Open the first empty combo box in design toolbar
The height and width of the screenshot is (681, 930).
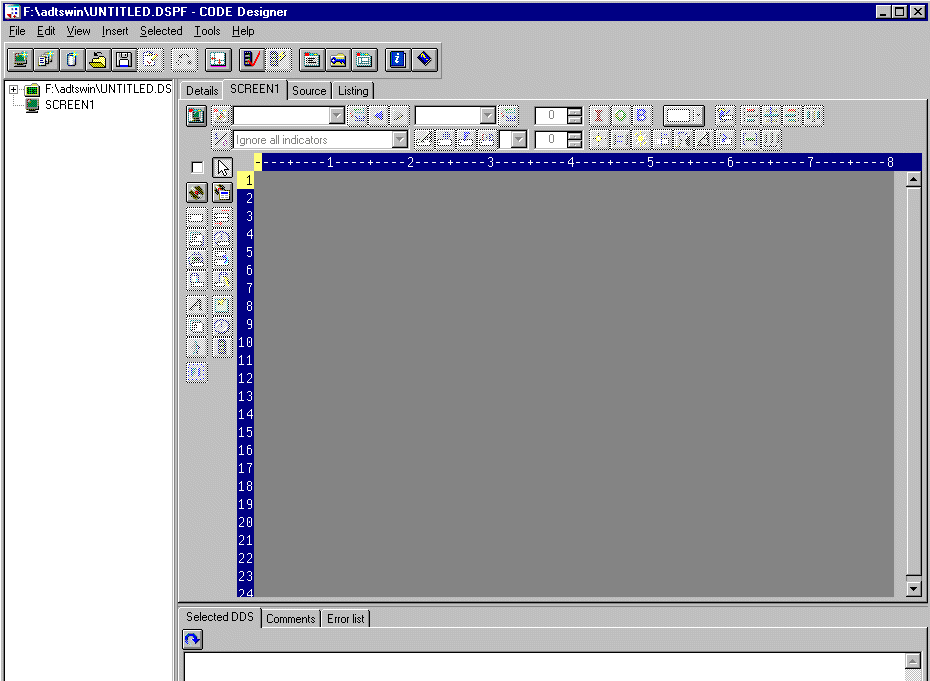coord(336,116)
